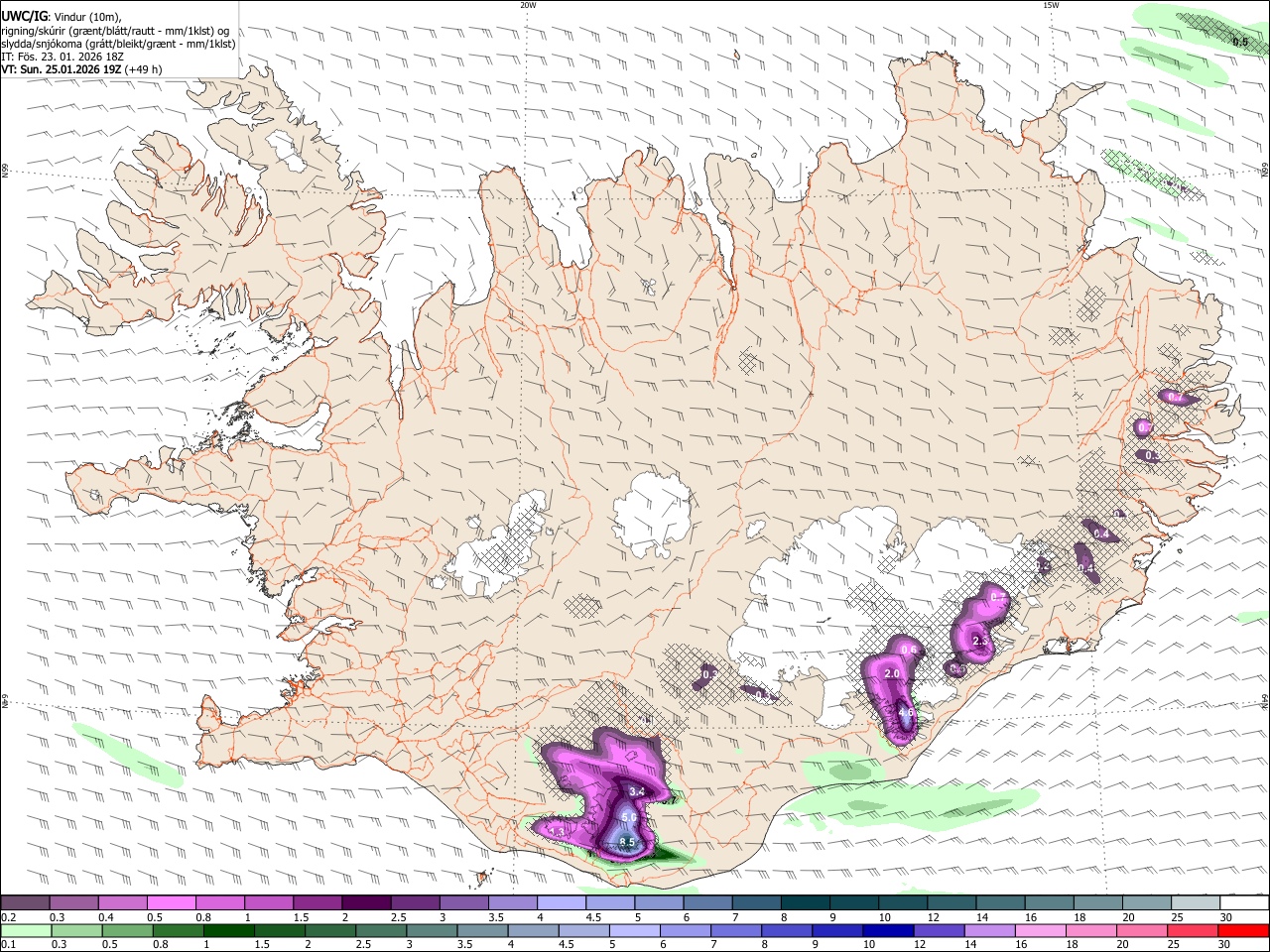Click the 0.5 medium green swatch in lower legend row

127,930
